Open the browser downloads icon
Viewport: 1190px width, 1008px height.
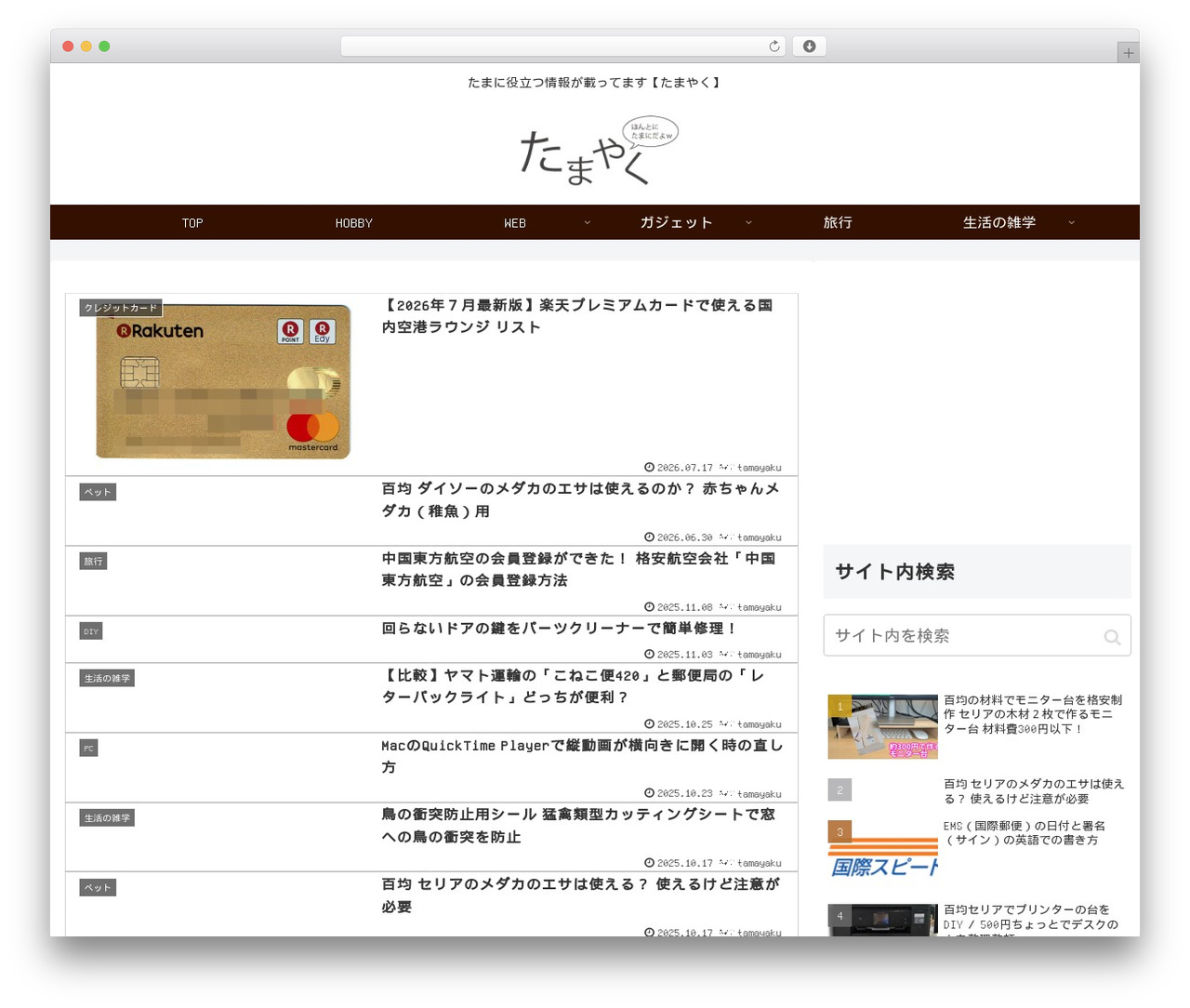[809, 46]
